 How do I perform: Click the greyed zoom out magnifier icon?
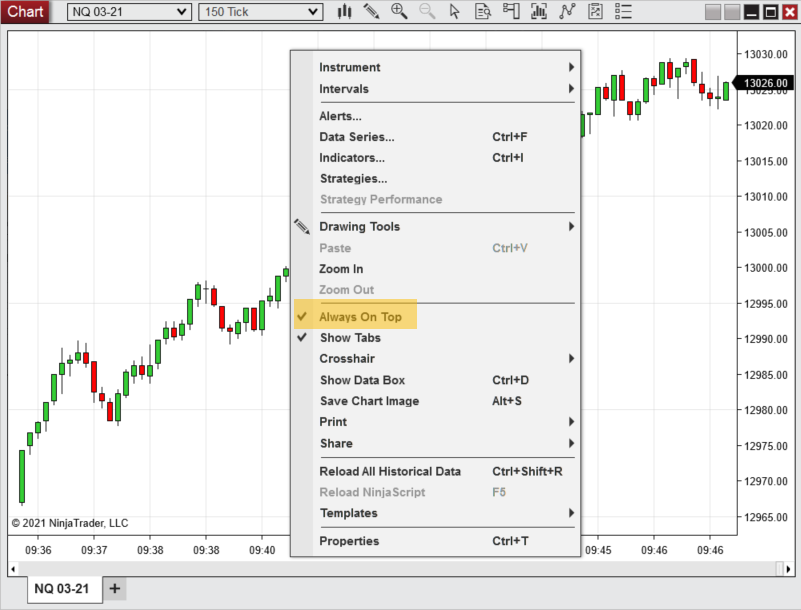pyautogui.click(x=427, y=11)
